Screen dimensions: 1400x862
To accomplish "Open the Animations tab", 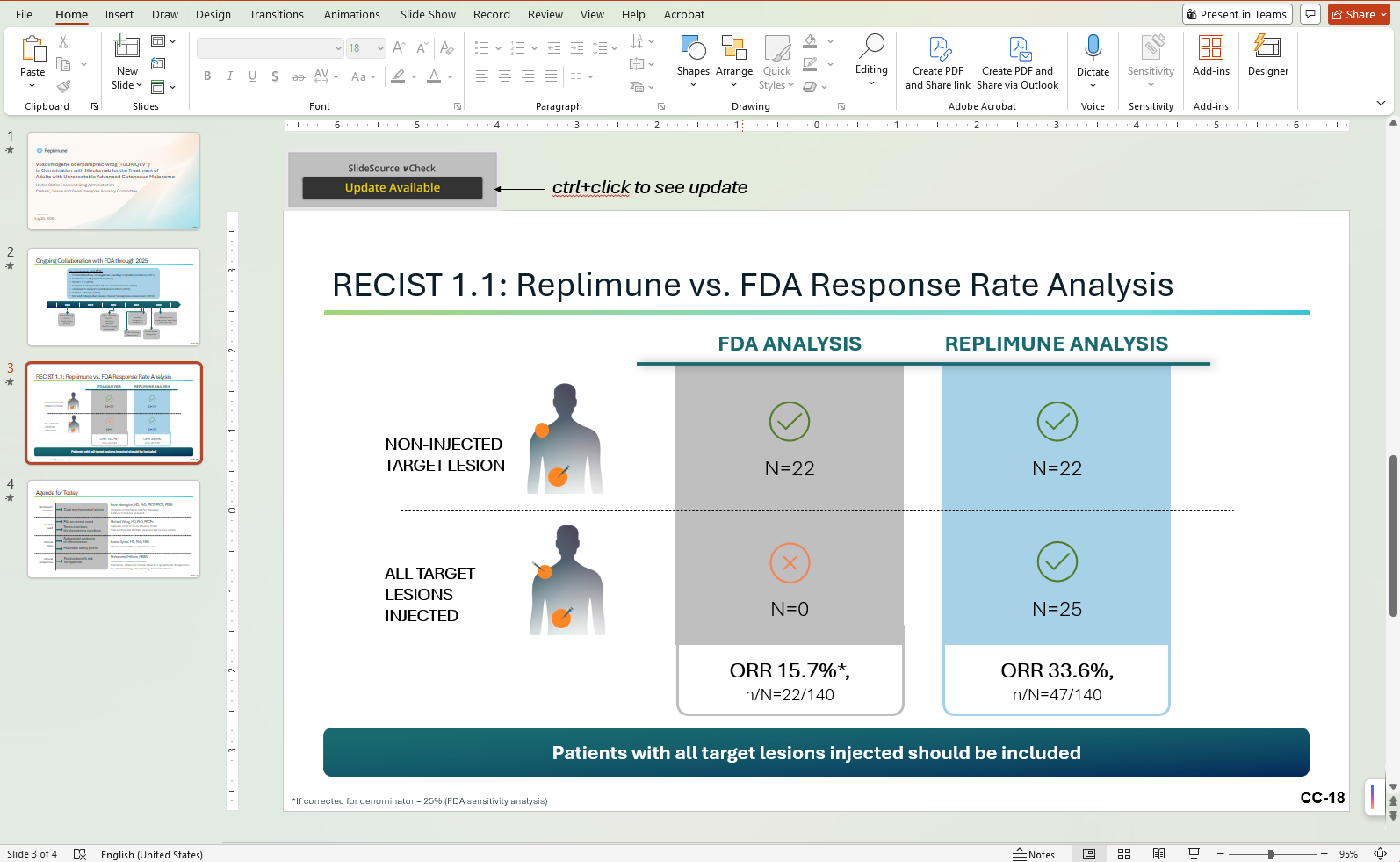I will (351, 14).
